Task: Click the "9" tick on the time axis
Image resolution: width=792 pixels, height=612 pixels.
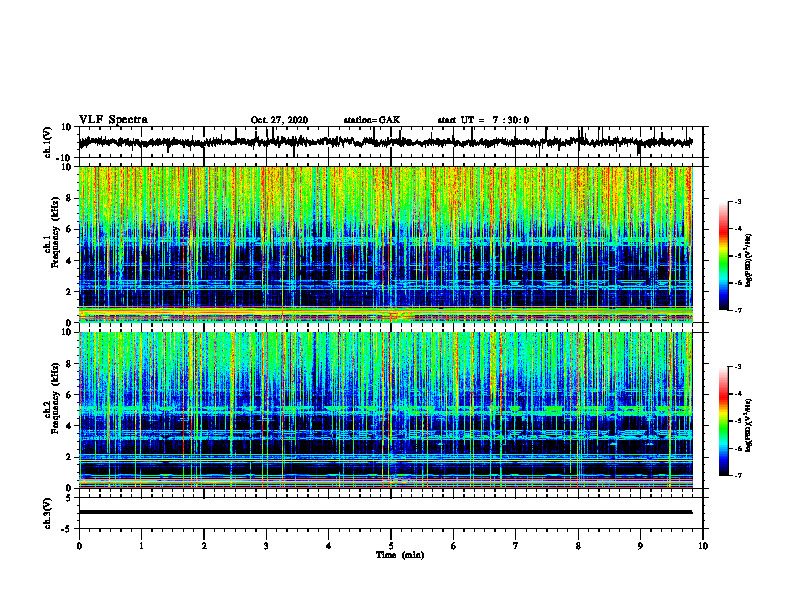Action: click(x=640, y=546)
